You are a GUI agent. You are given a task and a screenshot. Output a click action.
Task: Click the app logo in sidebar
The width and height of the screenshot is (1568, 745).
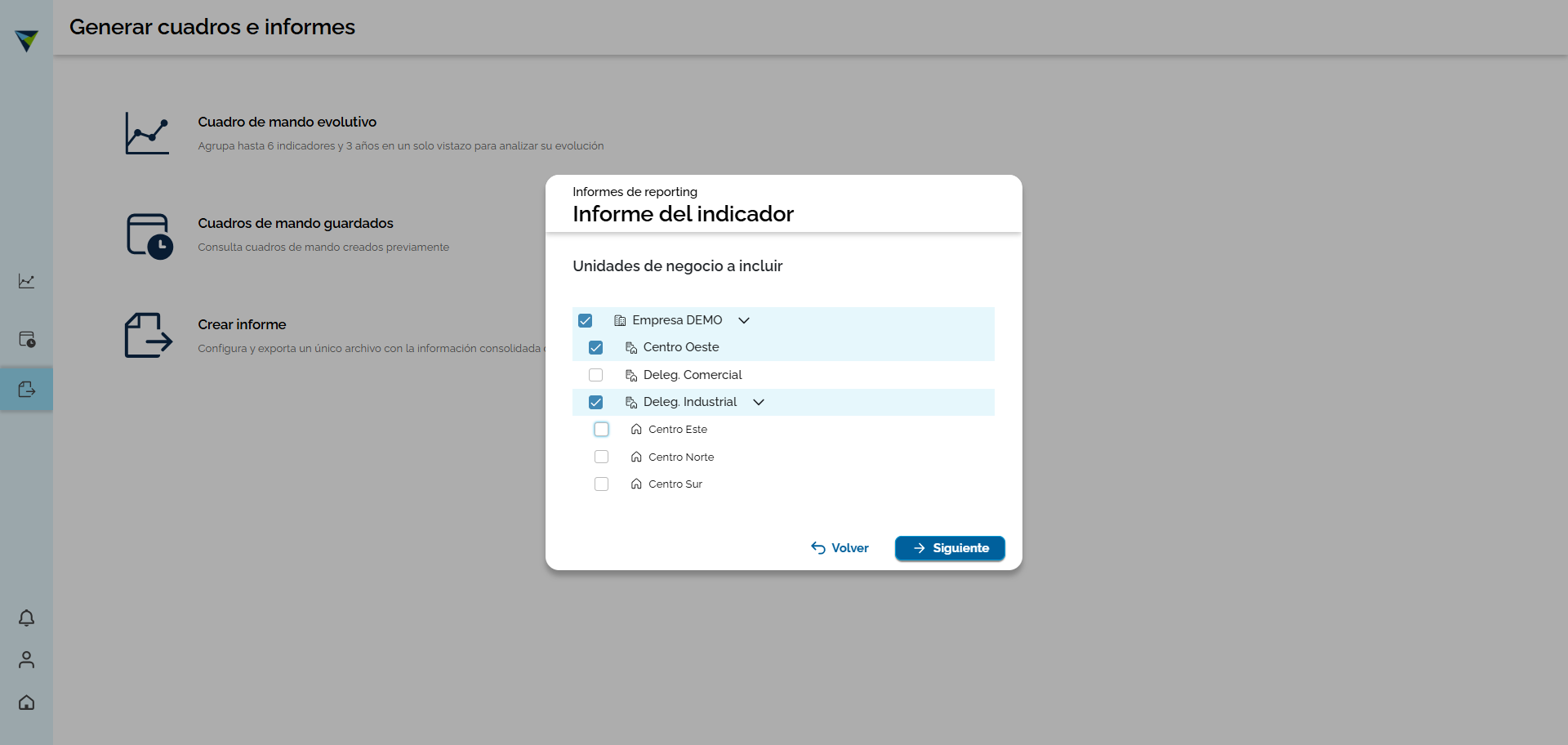coord(26,40)
